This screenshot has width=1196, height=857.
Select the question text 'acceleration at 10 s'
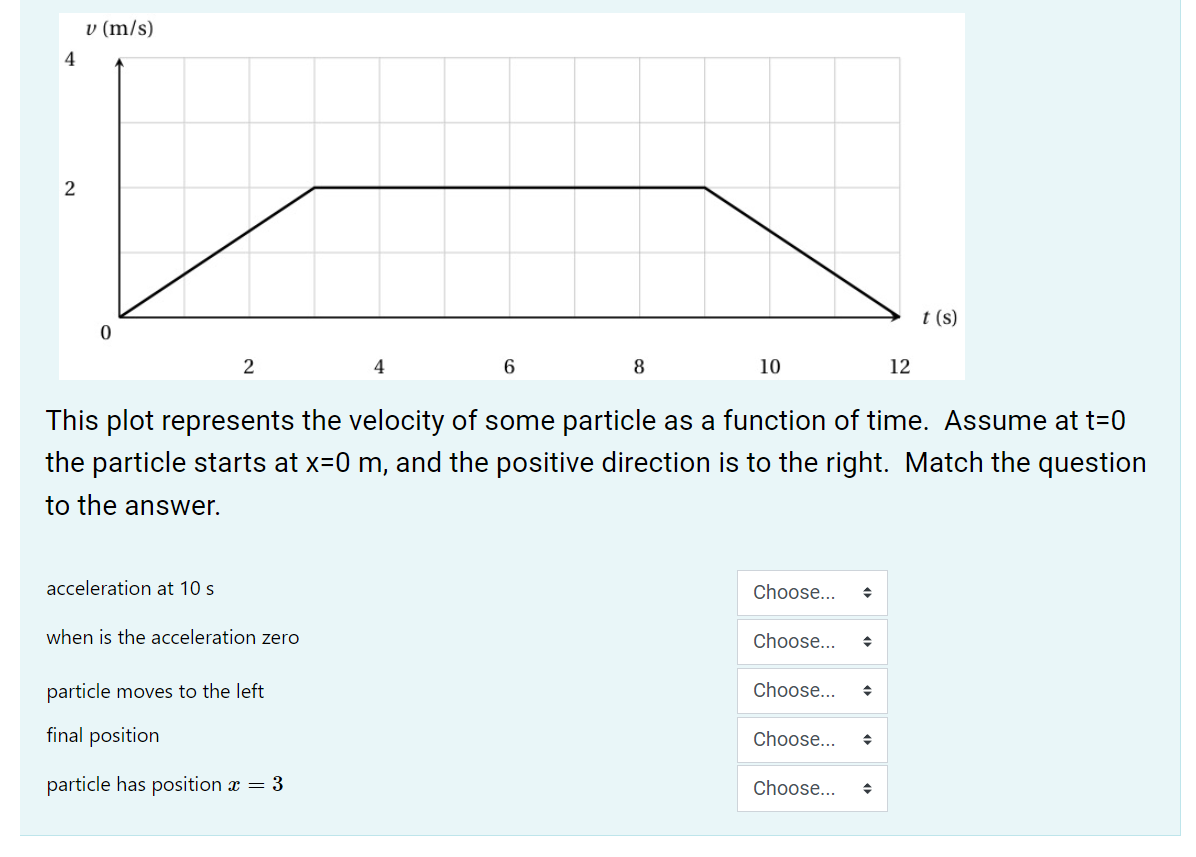(129, 588)
